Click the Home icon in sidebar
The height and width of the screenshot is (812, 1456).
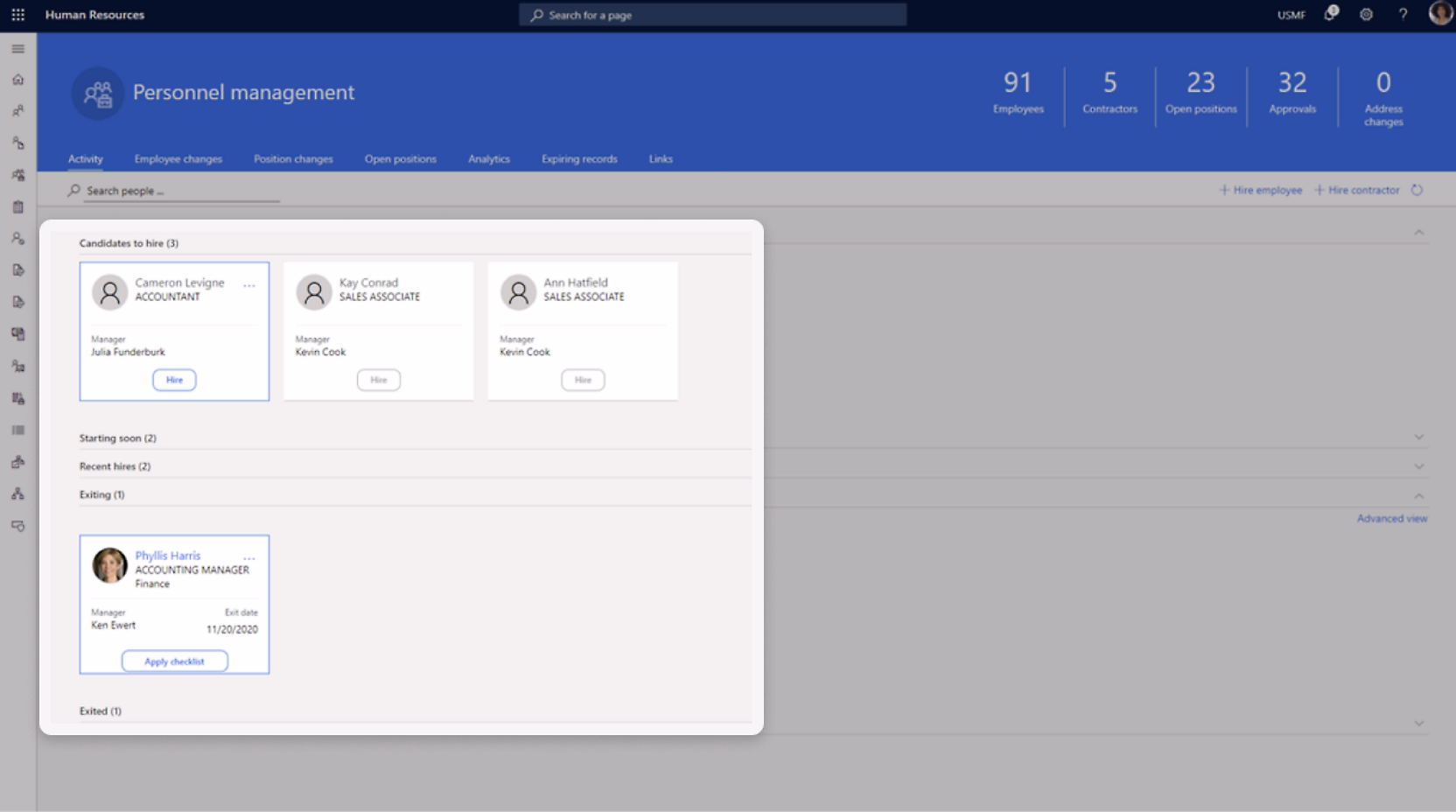coord(17,80)
